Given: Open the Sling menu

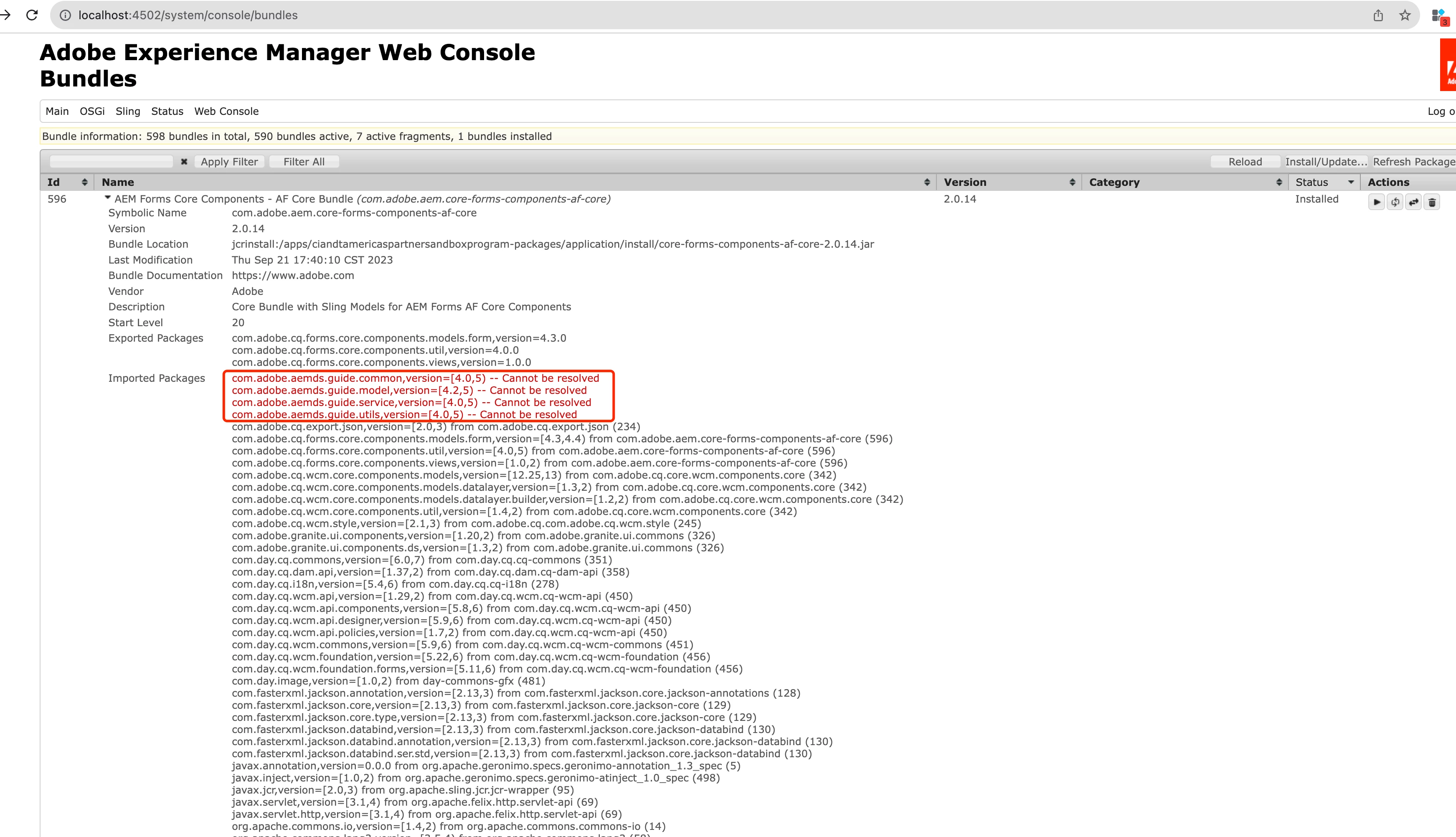Looking at the screenshot, I should (x=128, y=112).
